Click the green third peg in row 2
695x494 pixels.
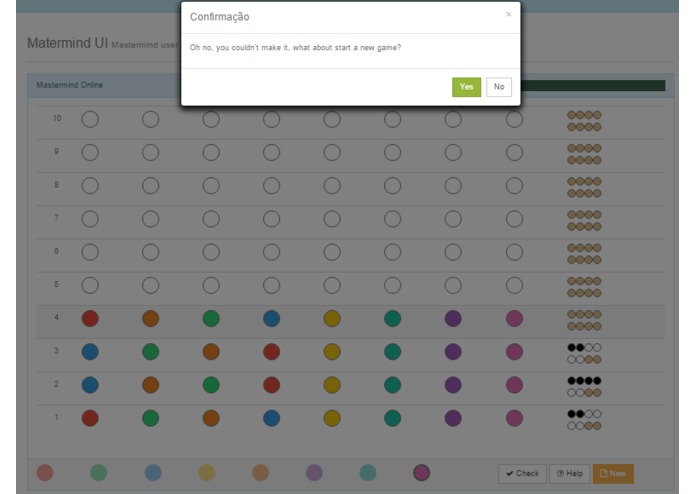click(211, 385)
